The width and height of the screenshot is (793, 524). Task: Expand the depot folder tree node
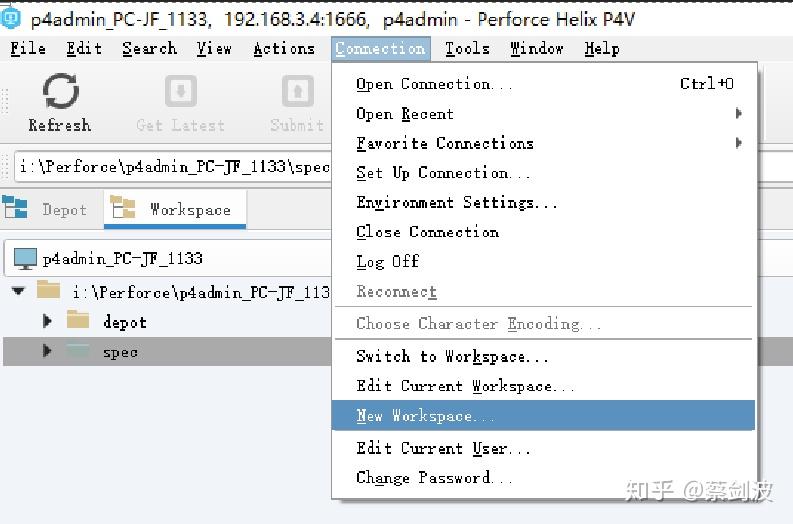click(x=47, y=321)
